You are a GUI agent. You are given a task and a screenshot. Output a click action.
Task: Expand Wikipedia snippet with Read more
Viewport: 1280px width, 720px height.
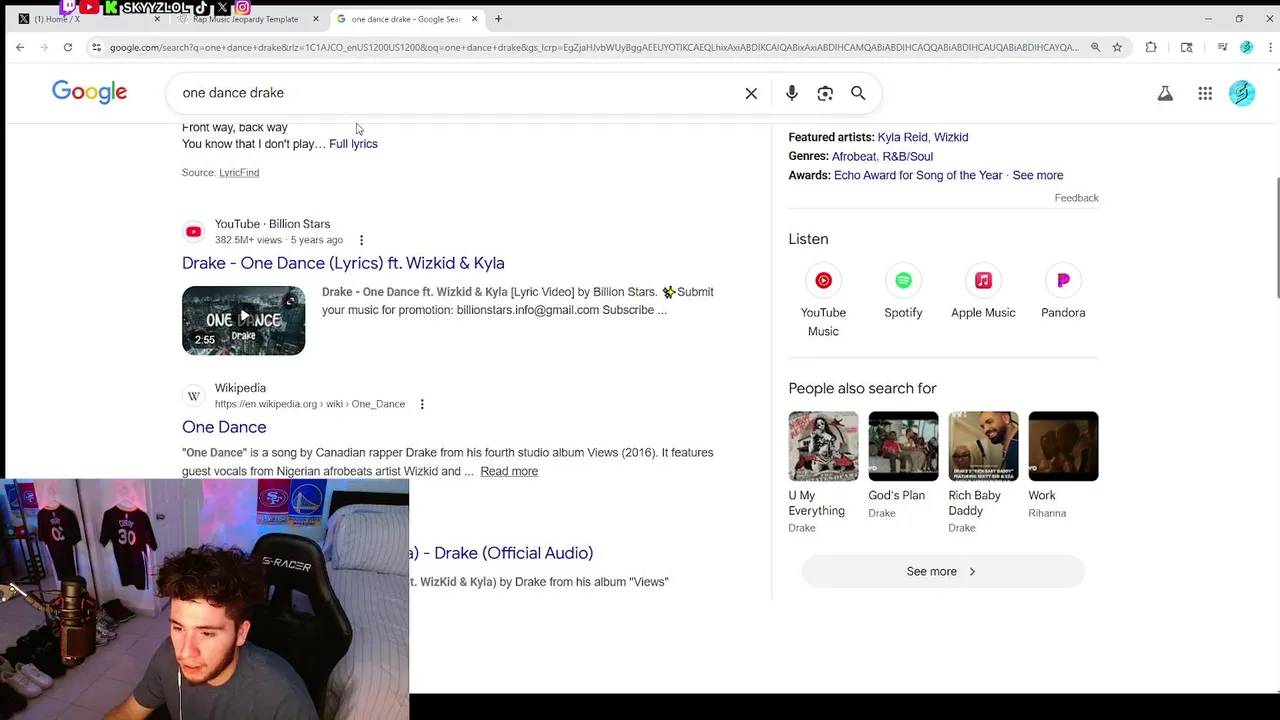tap(509, 471)
